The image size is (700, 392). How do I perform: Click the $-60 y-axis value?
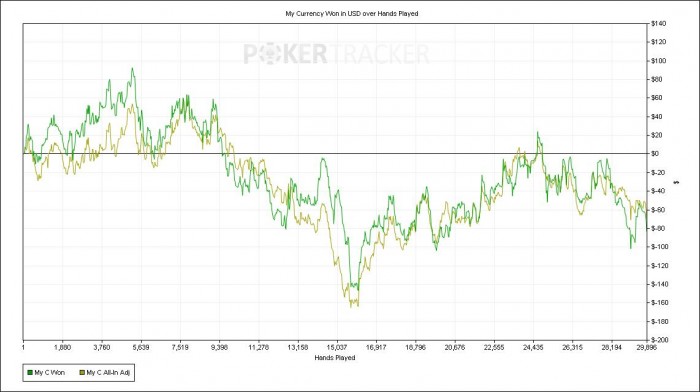pos(658,210)
